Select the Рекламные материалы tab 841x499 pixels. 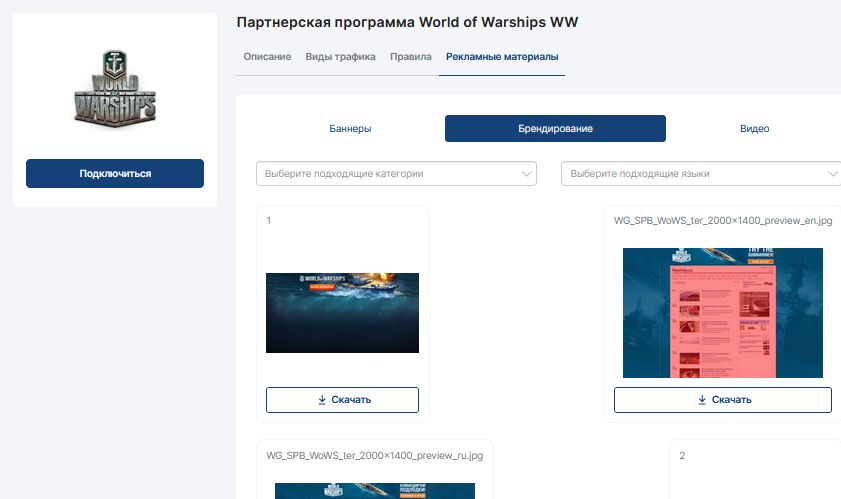pyautogui.click(x=502, y=56)
